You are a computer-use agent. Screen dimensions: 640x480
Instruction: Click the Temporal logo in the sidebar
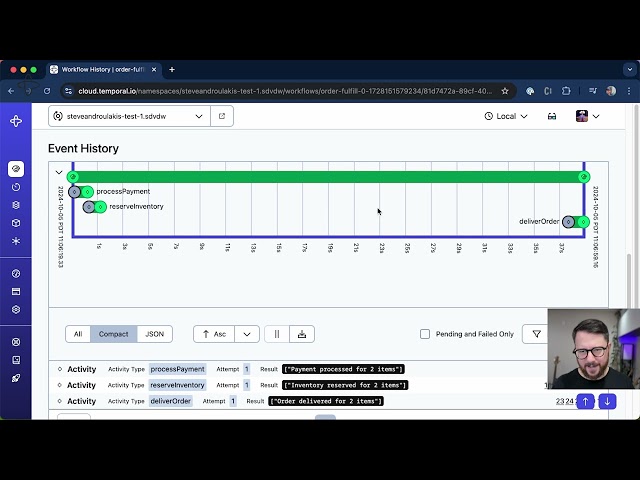16,121
